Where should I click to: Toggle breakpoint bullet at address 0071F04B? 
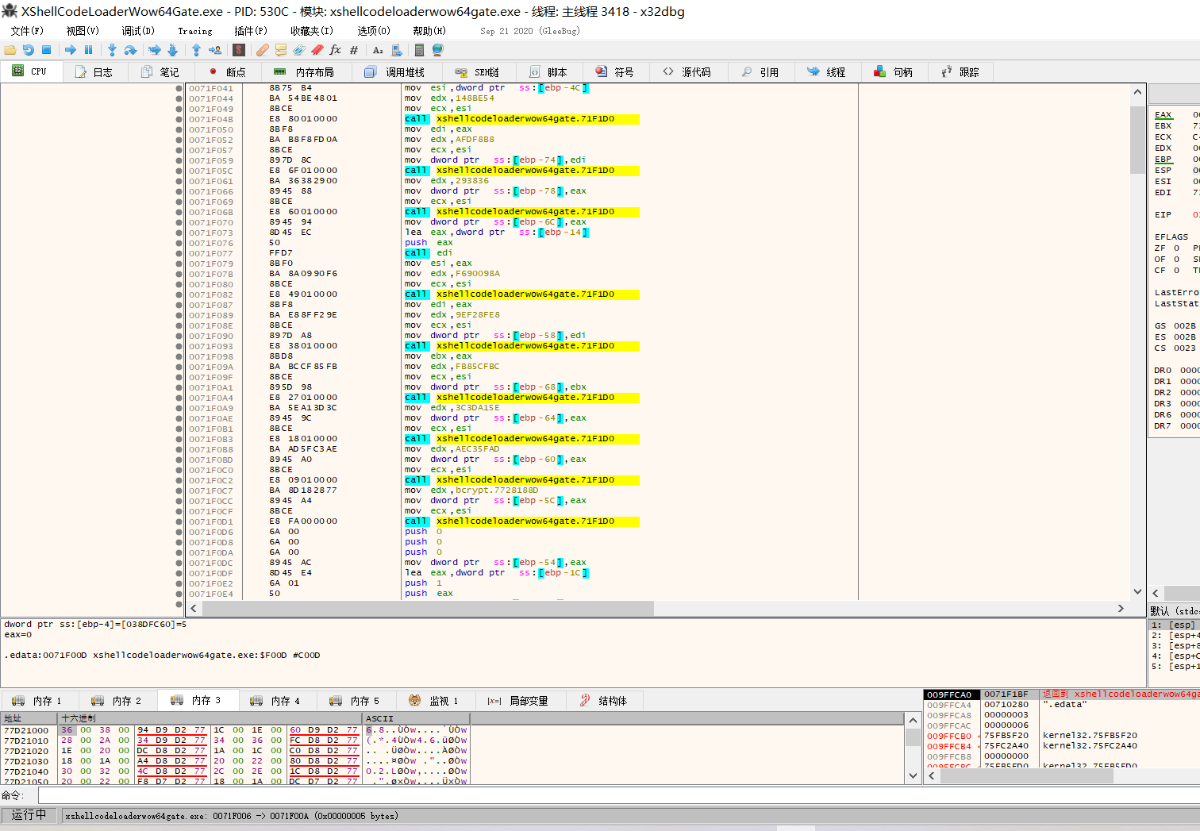point(179,119)
